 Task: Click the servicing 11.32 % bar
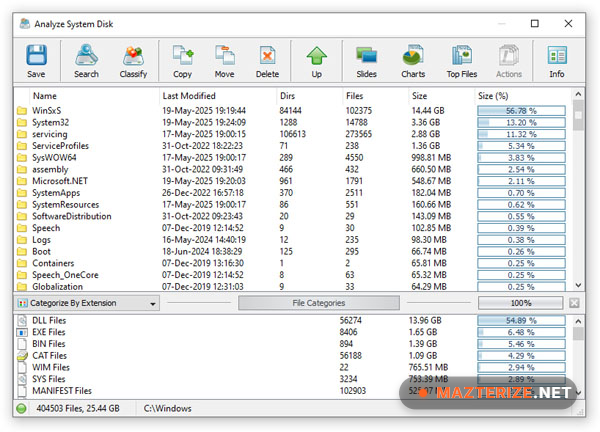(x=521, y=134)
